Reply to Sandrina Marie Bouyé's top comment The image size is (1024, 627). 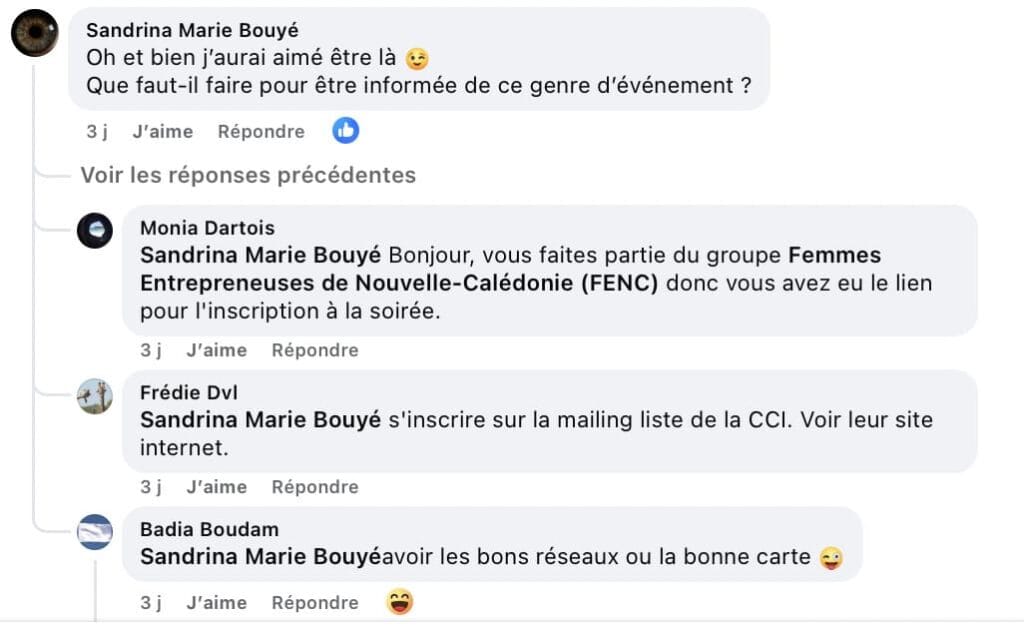click(261, 131)
